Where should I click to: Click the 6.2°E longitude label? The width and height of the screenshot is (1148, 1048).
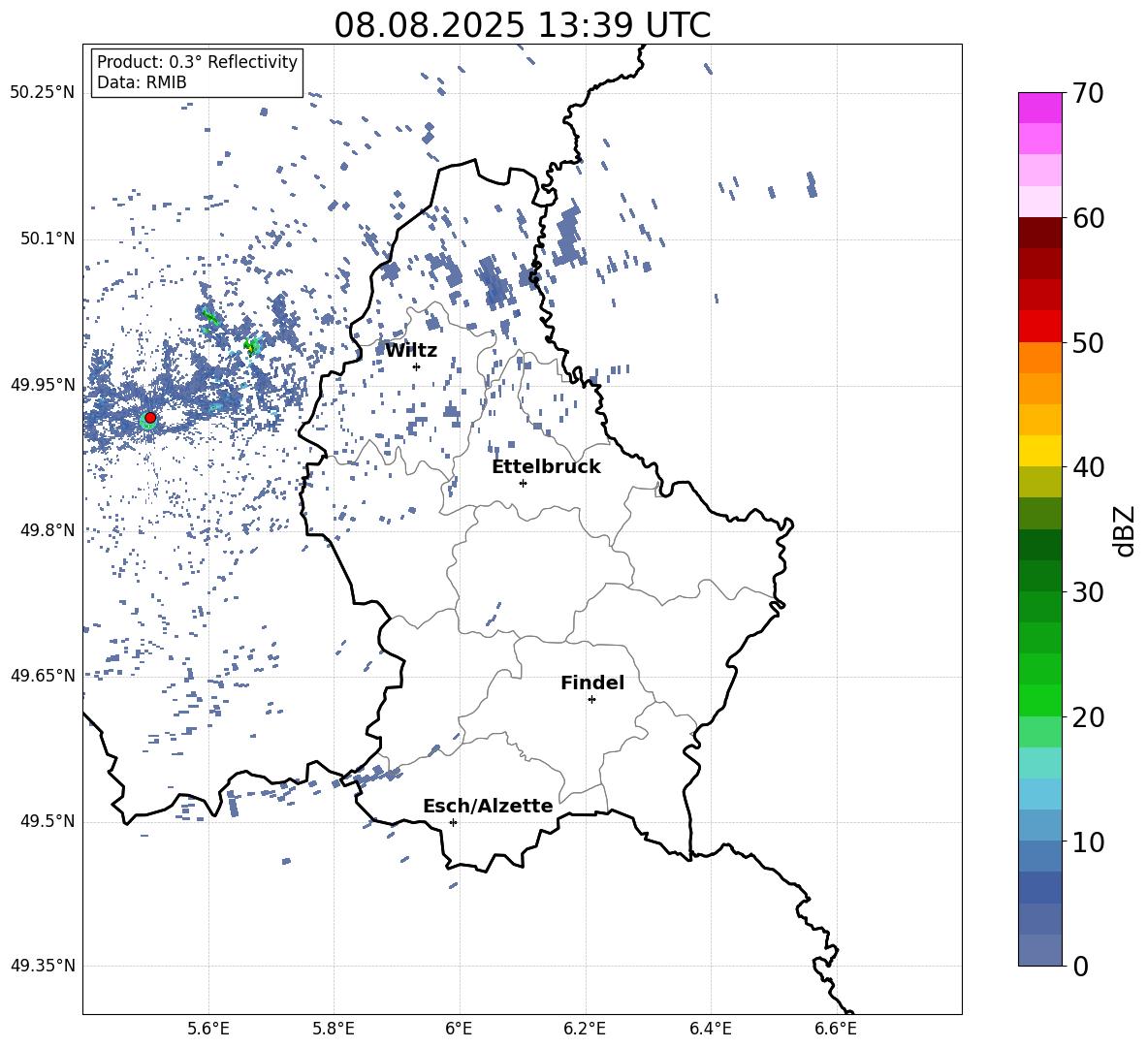click(x=585, y=1029)
